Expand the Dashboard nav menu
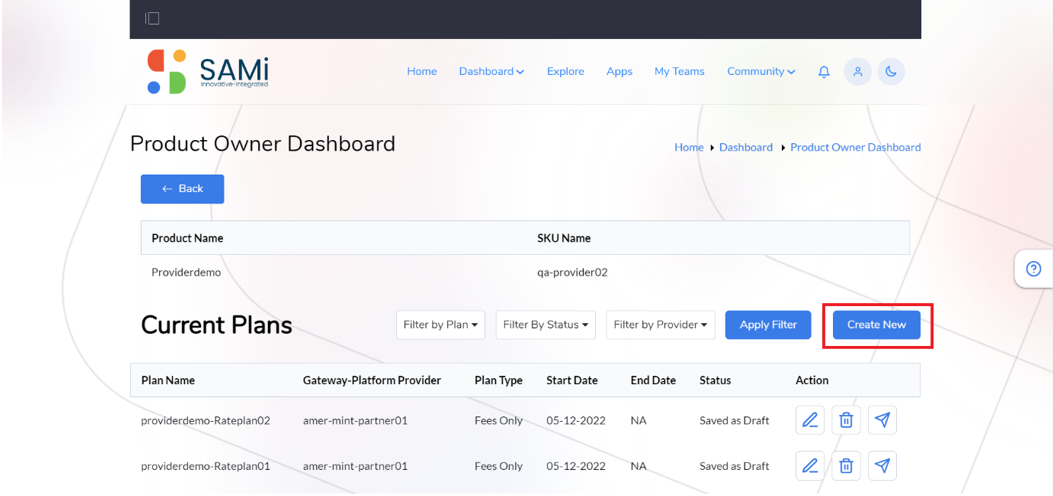This screenshot has height=496, width=1053. click(x=492, y=71)
